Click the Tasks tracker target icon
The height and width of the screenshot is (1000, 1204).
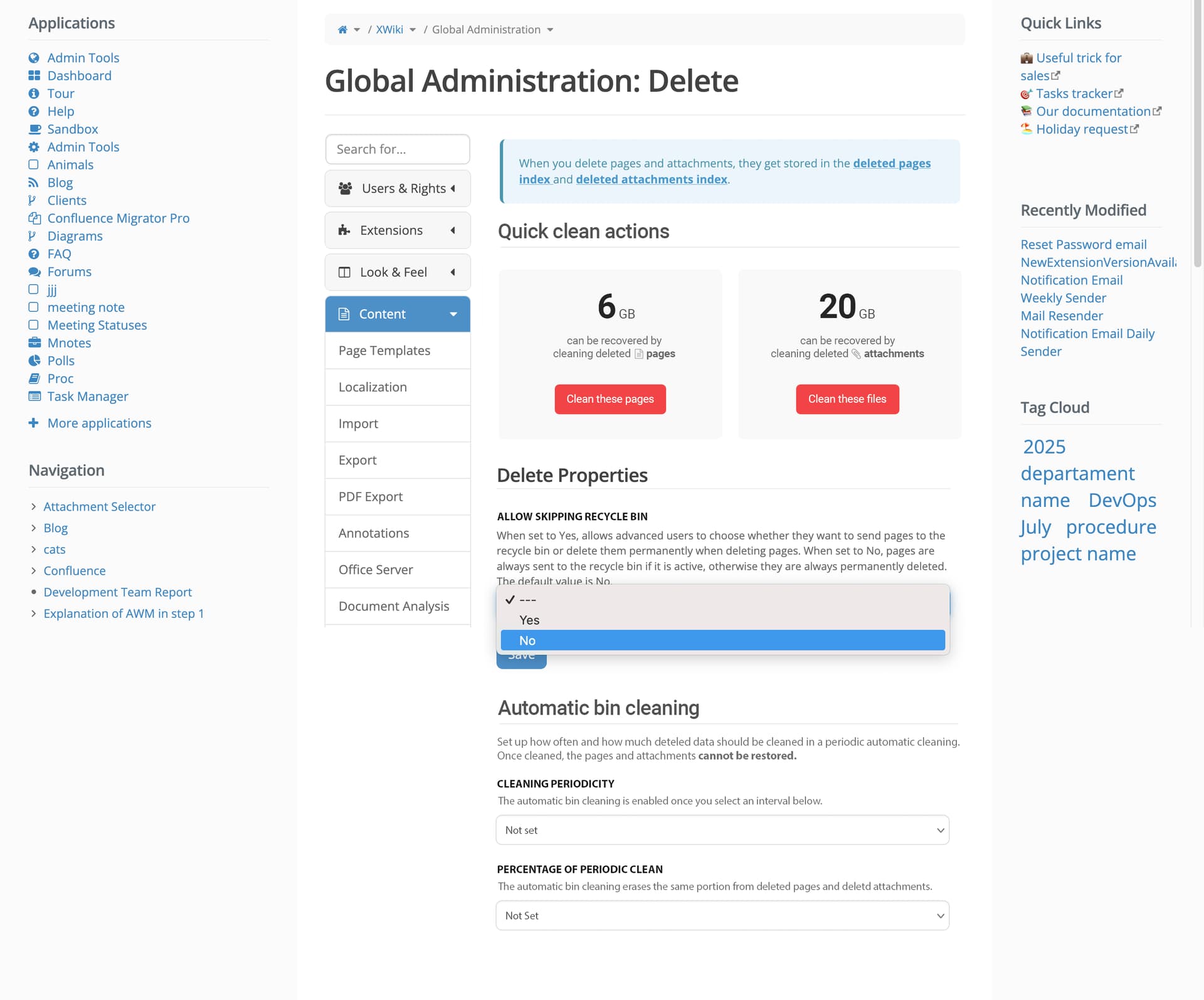tap(1026, 94)
